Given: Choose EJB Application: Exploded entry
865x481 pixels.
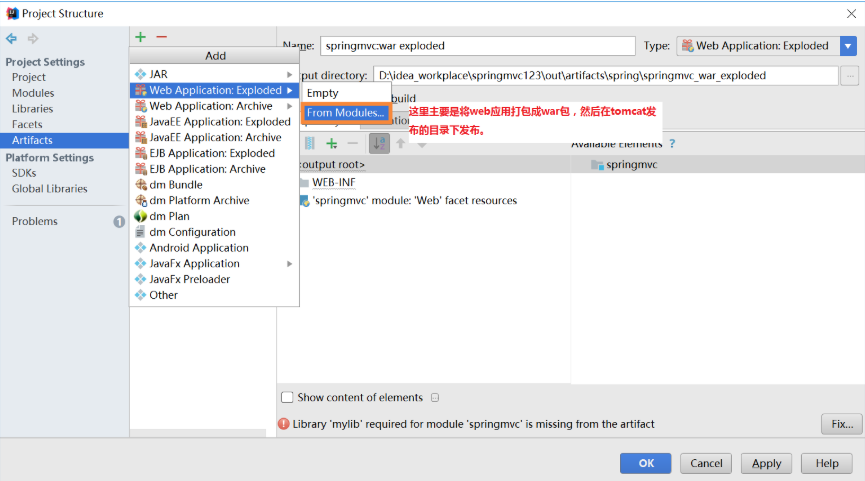Looking at the screenshot, I should pos(215,153).
